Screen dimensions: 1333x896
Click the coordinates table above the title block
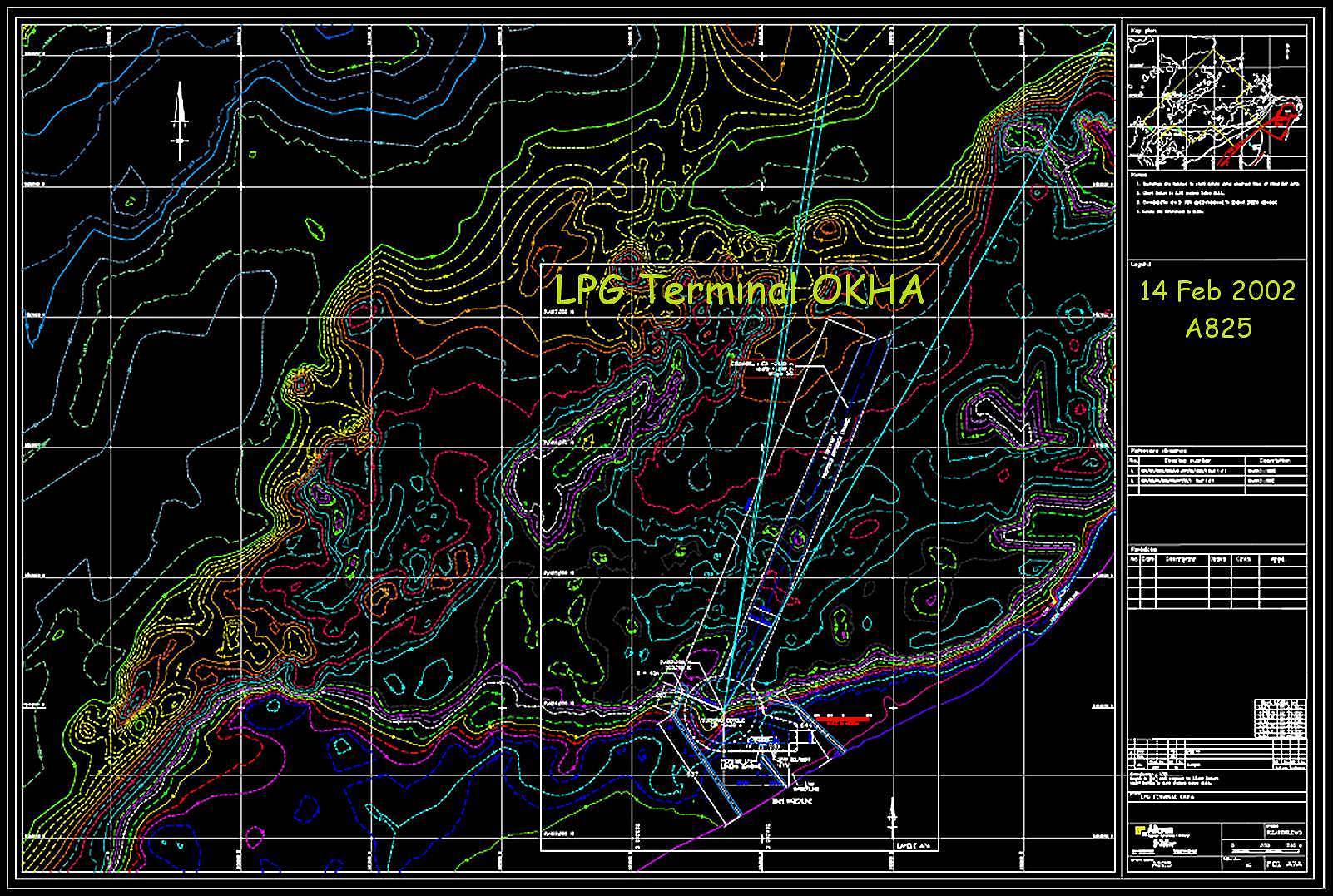click(x=1280, y=718)
